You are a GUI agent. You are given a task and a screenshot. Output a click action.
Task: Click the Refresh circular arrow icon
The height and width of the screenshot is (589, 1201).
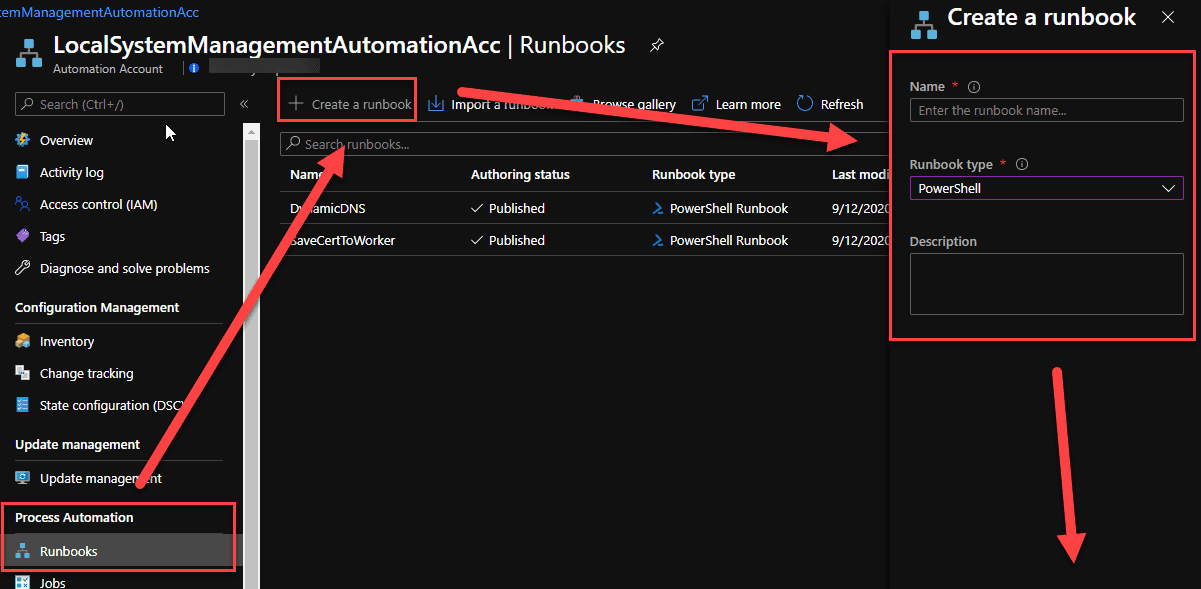805,104
